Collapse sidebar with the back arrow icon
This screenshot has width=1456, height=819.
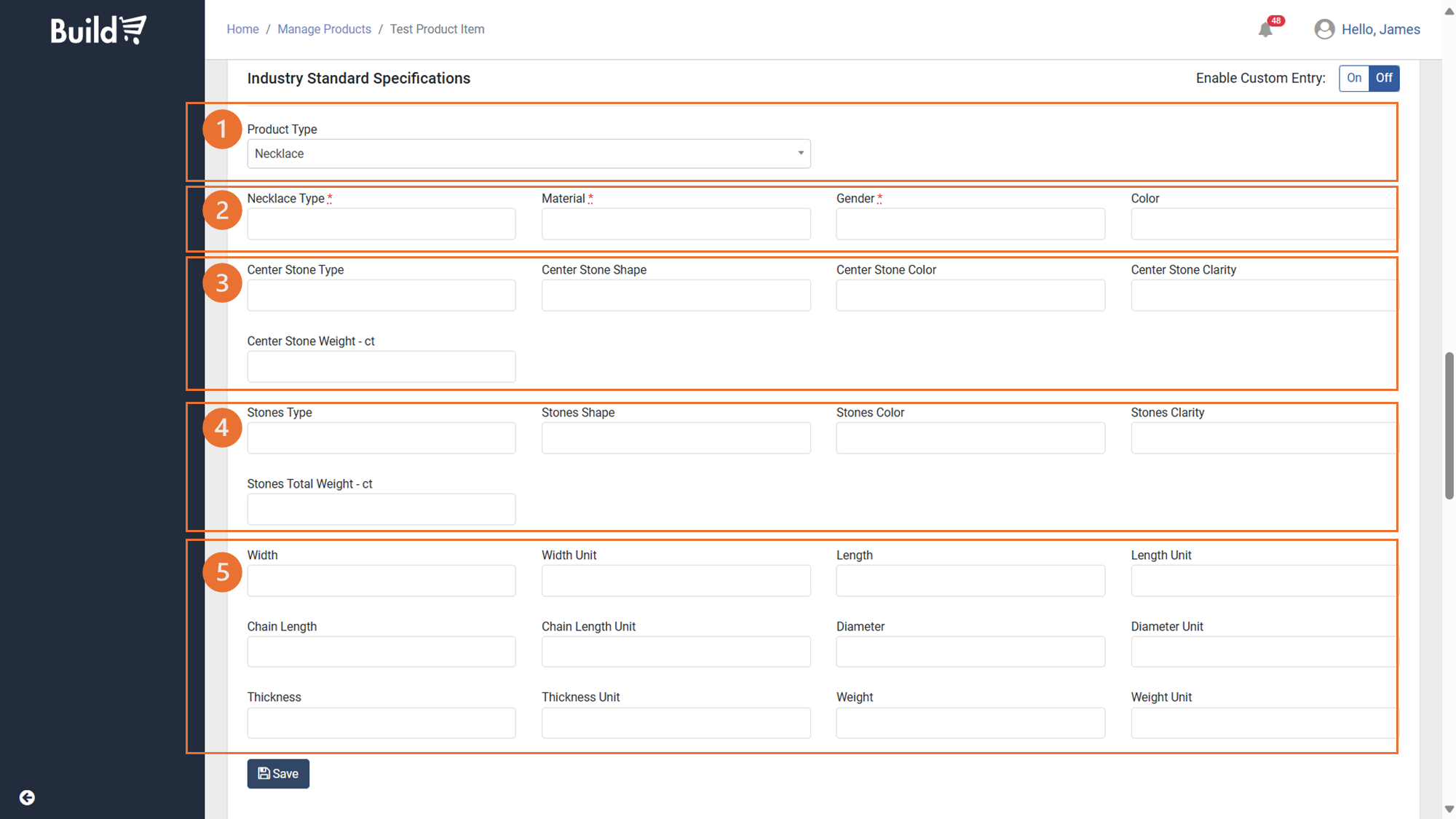point(27,798)
